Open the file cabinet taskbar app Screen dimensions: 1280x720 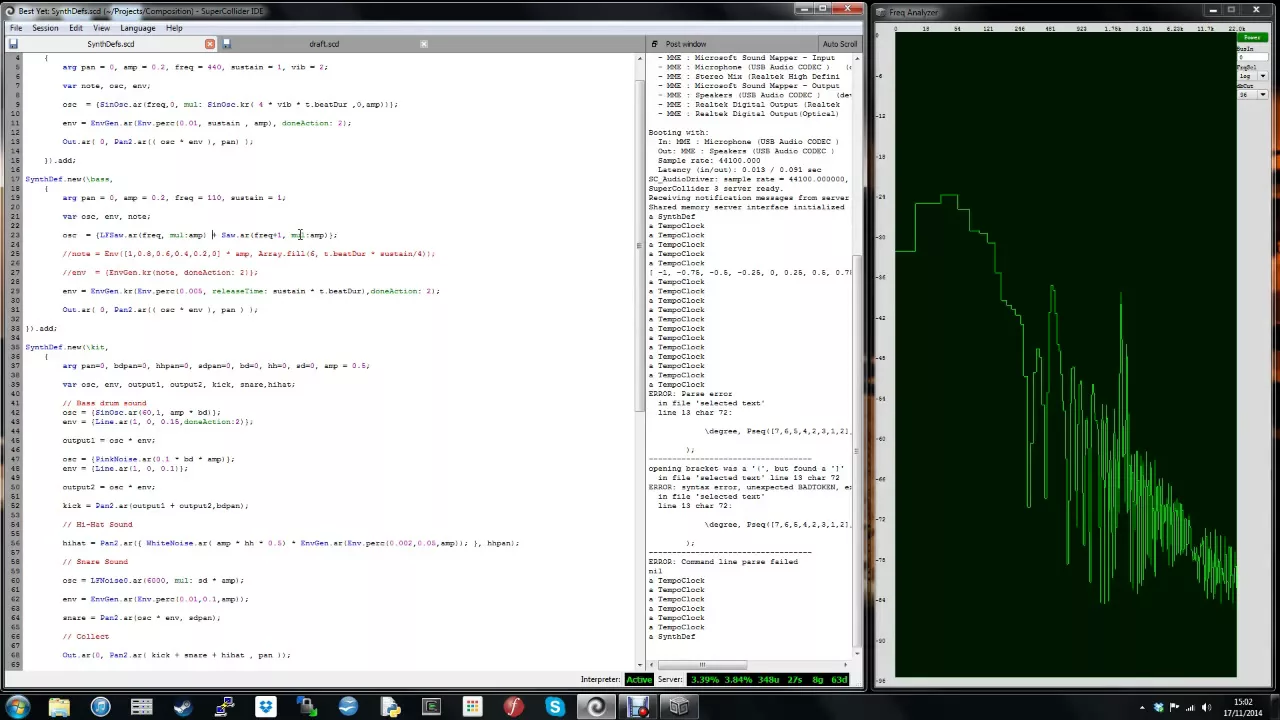pyautogui.click(x=142, y=707)
